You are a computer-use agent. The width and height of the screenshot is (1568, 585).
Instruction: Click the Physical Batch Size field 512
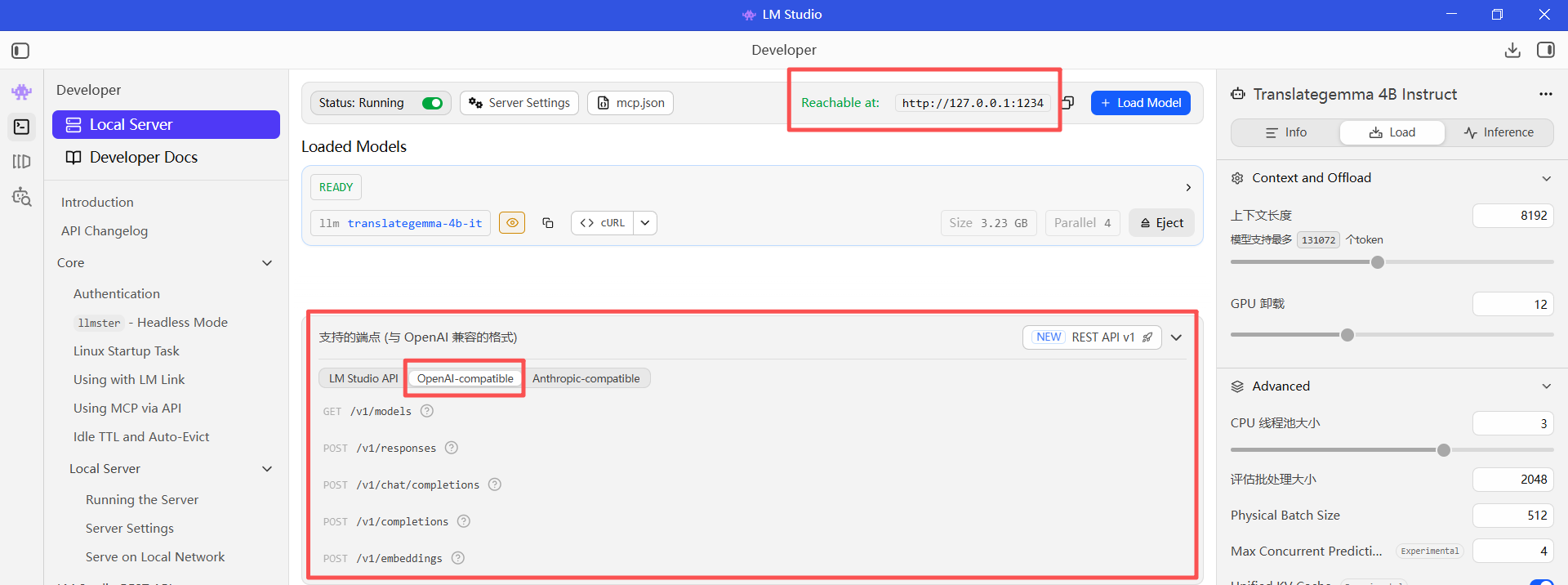(x=1512, y=516)
